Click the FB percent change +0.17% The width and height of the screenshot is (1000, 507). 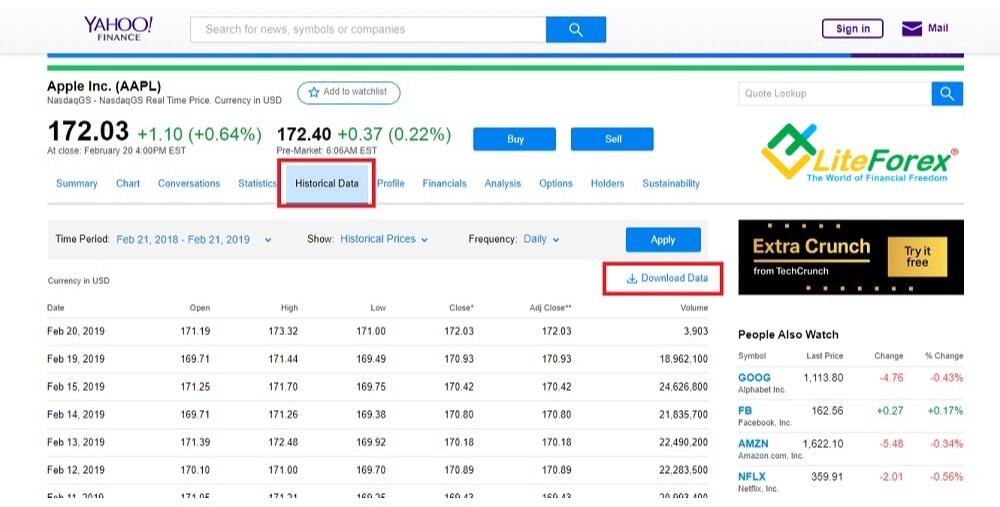tap(945, 411)
